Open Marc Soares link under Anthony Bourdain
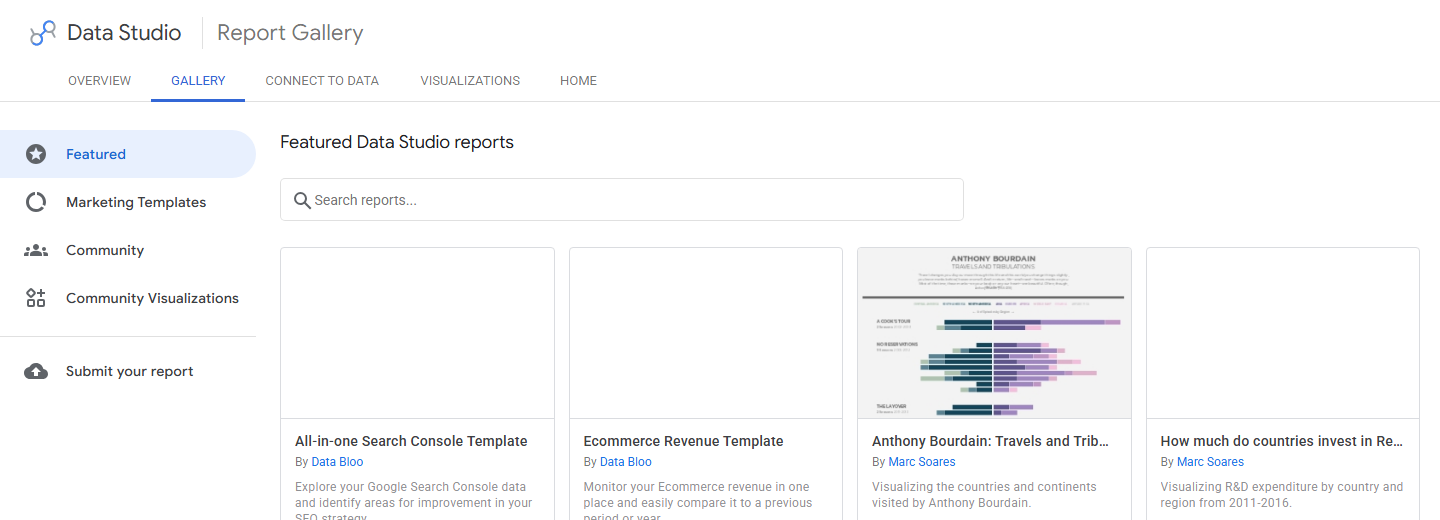The height and width of the screenshot is (520, 1440). pos(922,462)
